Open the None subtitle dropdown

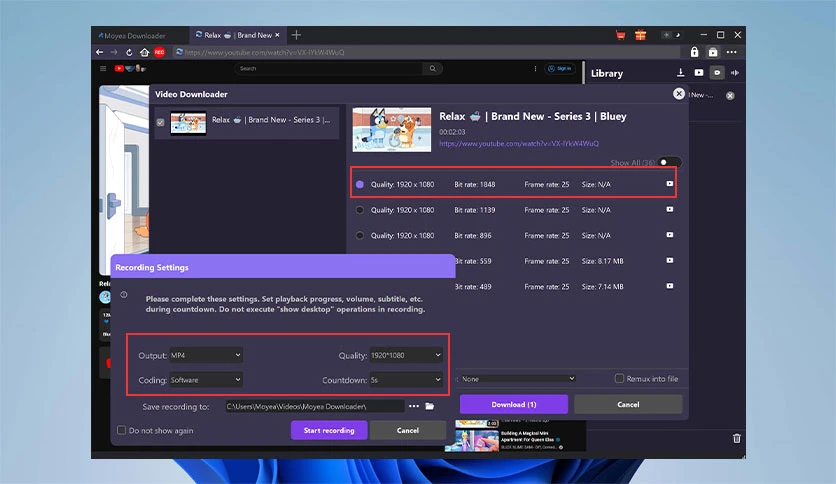pyautogui.click(x=518, y=379)
